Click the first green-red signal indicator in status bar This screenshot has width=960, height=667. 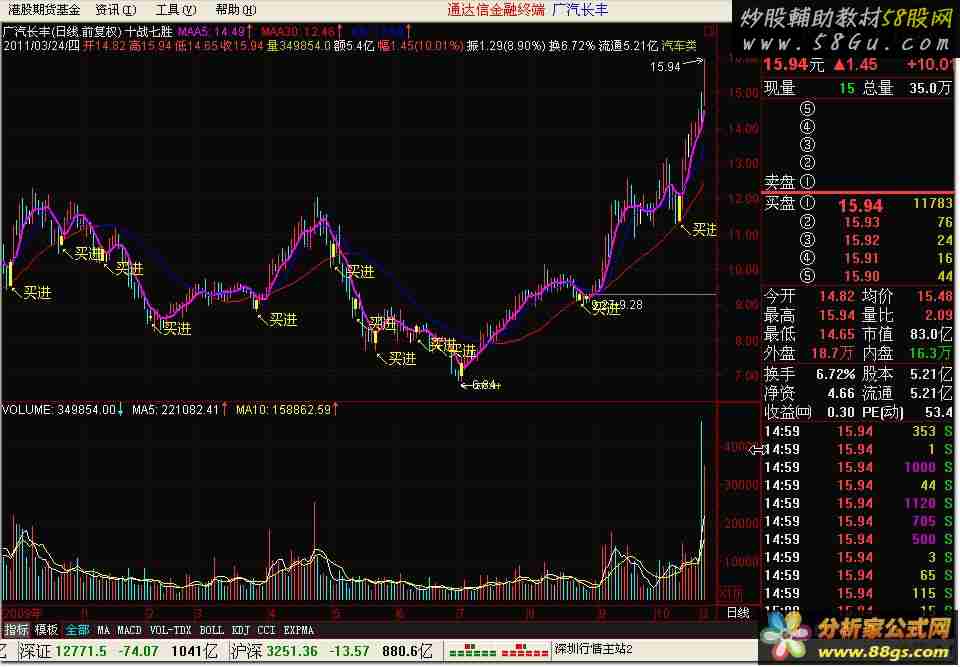(x=471, y=650)
